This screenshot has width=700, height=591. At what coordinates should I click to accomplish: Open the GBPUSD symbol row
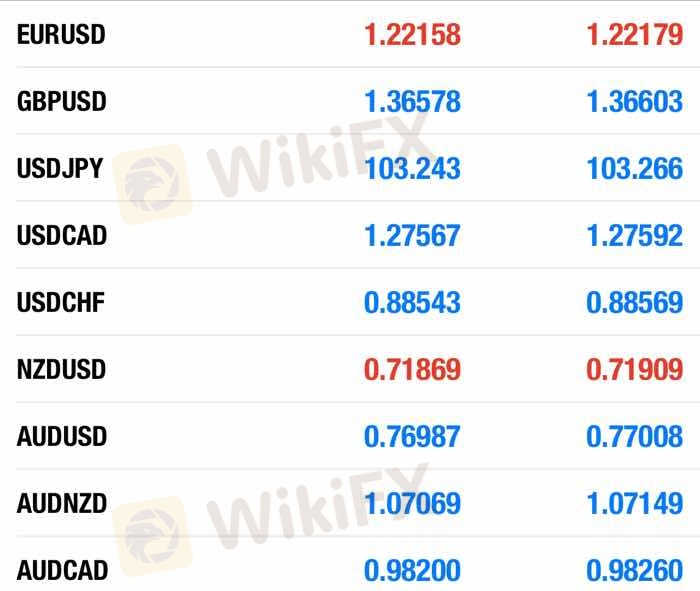(350, 101)
